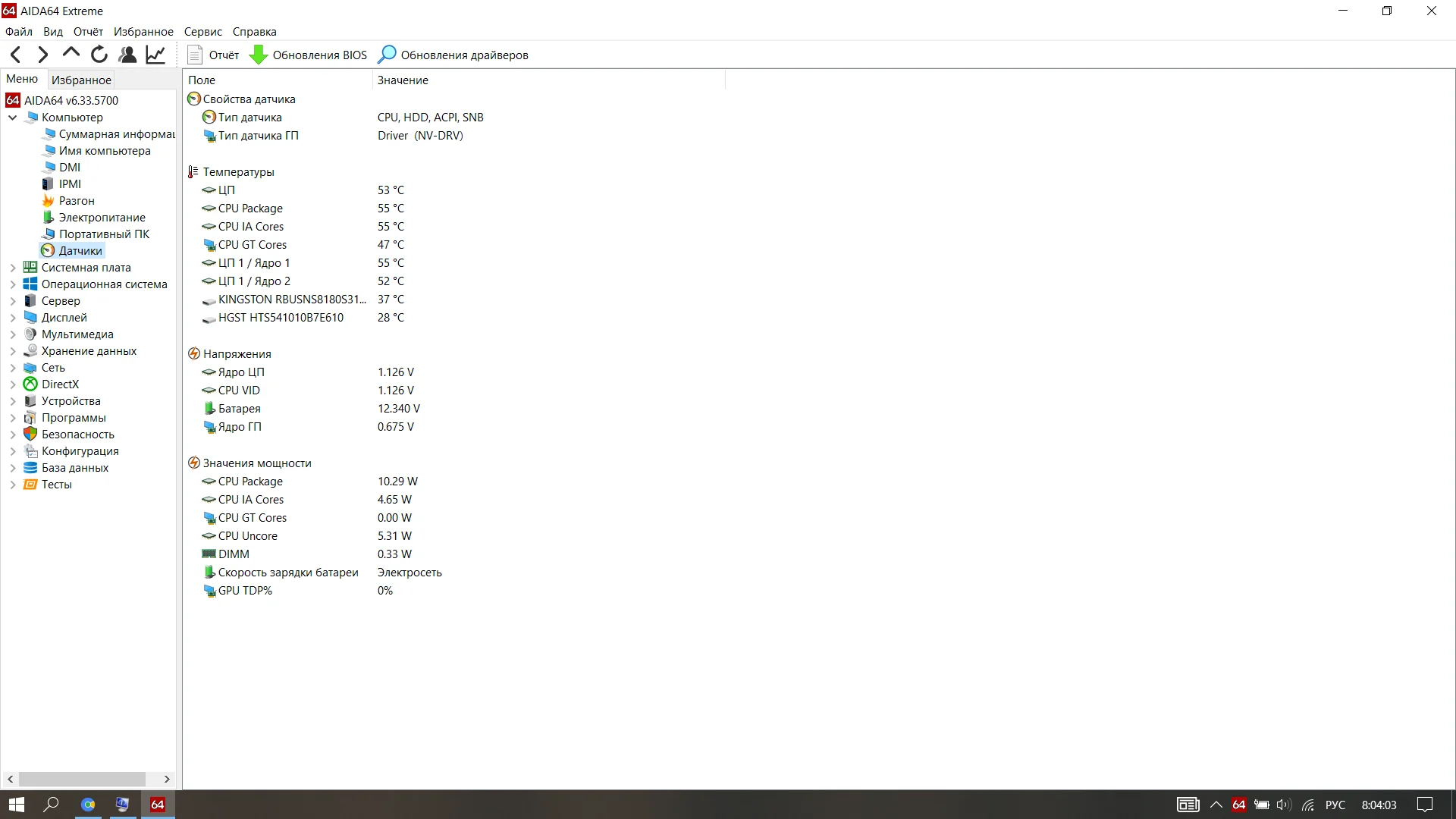
Task: Click the Back navigation arrow
Action: [16, 55]
